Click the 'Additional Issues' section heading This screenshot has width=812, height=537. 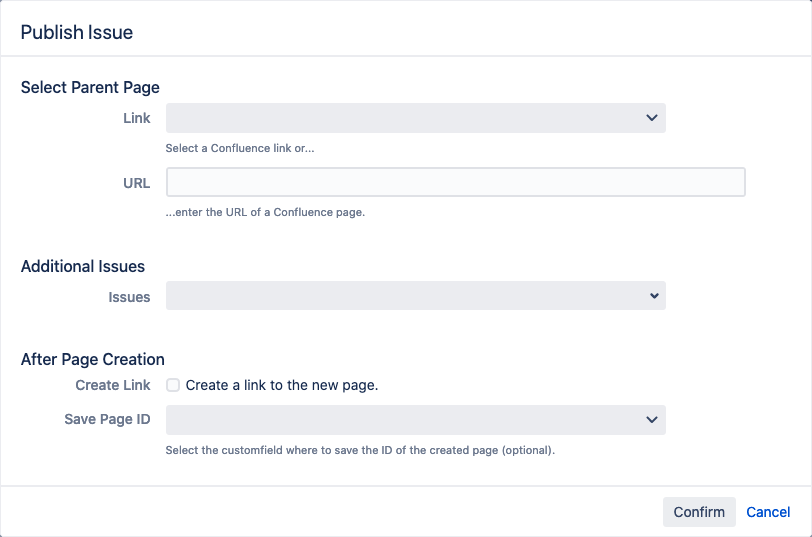(x=83, y=267)
